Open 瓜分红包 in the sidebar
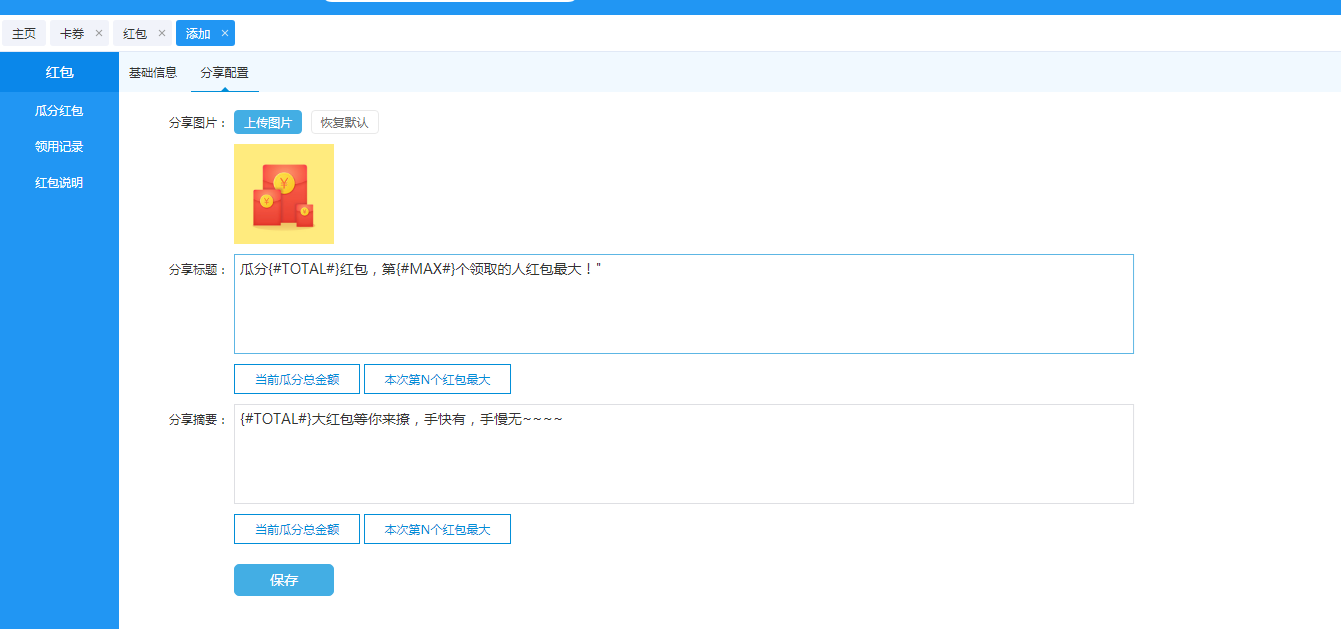 tap(59, 111)
